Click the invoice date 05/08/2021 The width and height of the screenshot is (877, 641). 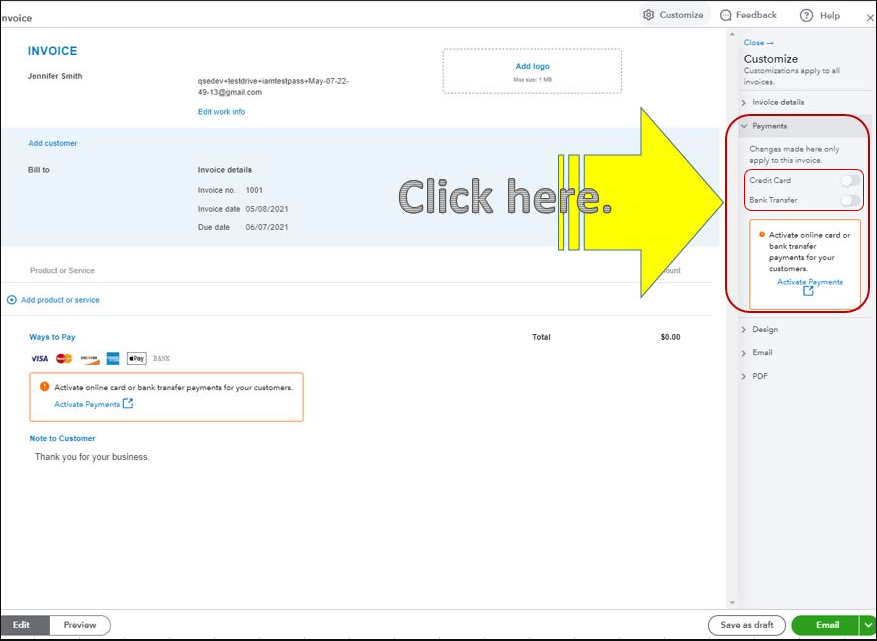pyautogui.click(x=267, y=209)
